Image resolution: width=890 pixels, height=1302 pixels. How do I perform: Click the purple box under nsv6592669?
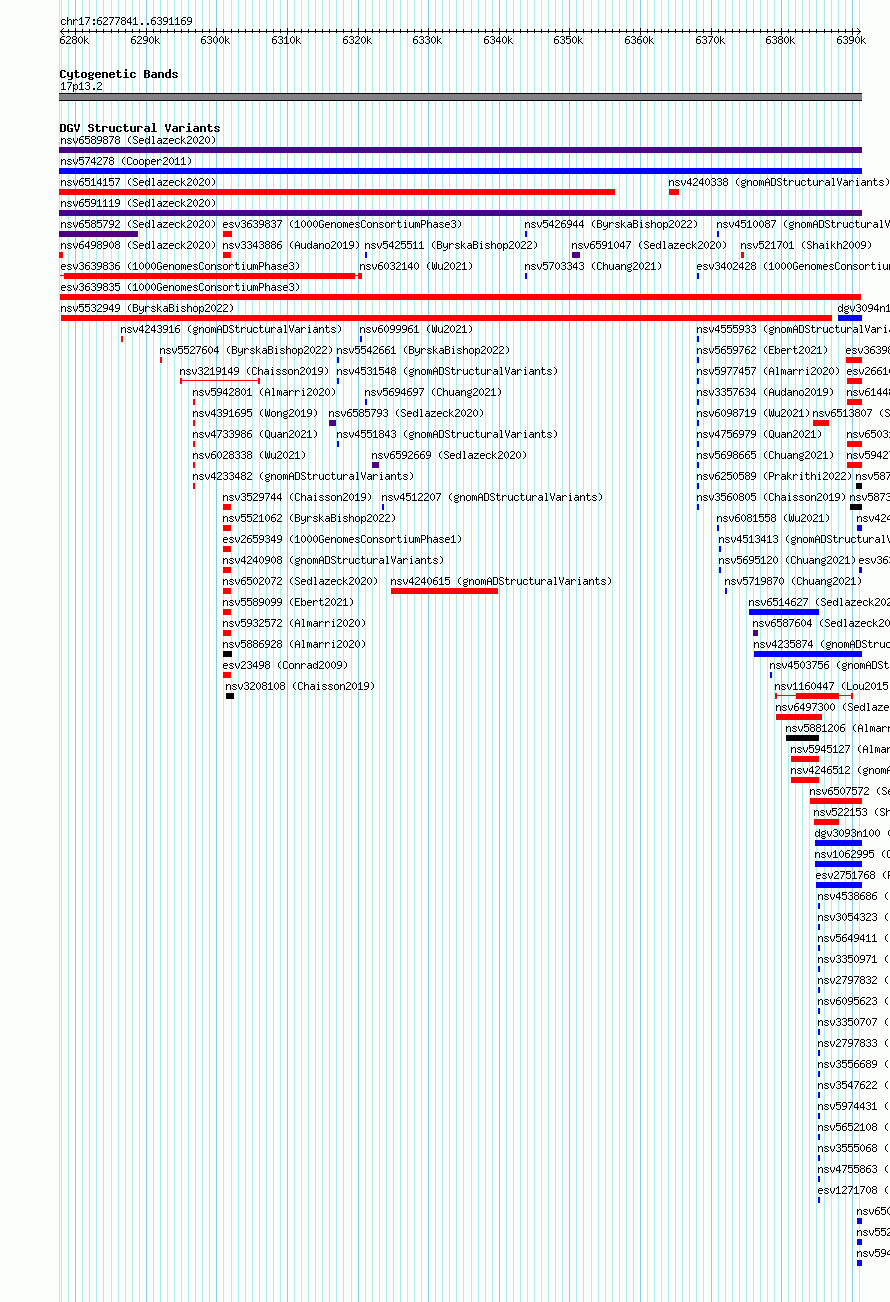376,465
